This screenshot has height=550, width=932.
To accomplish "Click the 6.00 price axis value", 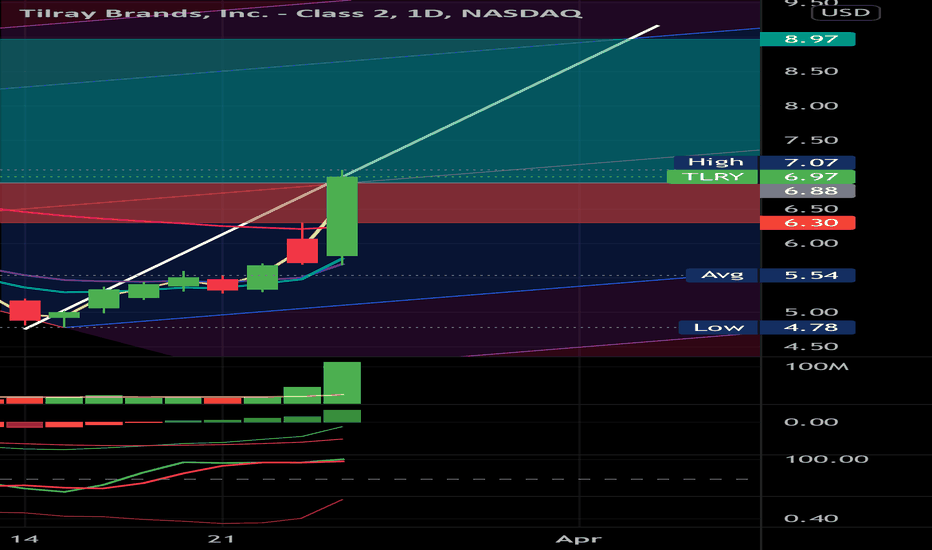I will (x=811, y=243).
